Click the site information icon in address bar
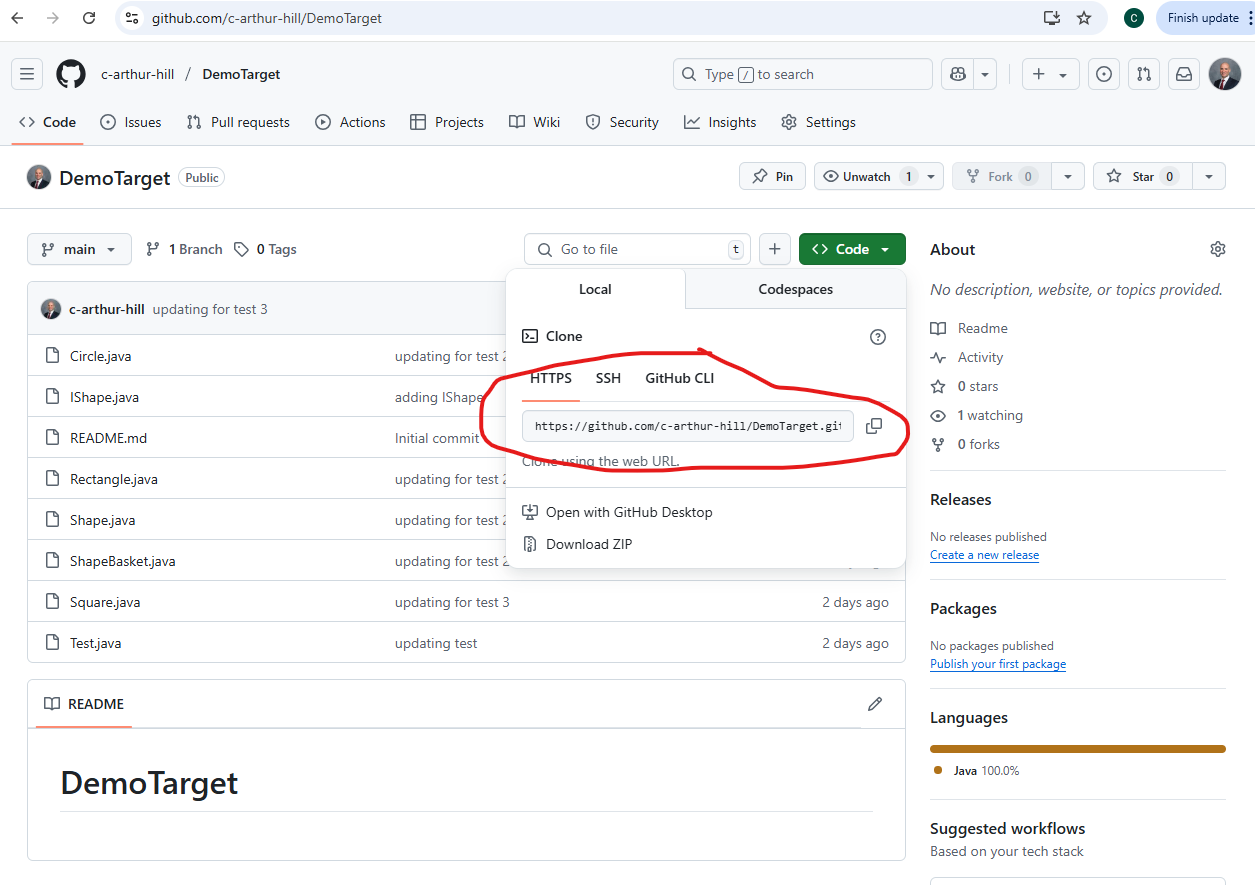The image size is (1255, 885). click(x=132, y=18)
